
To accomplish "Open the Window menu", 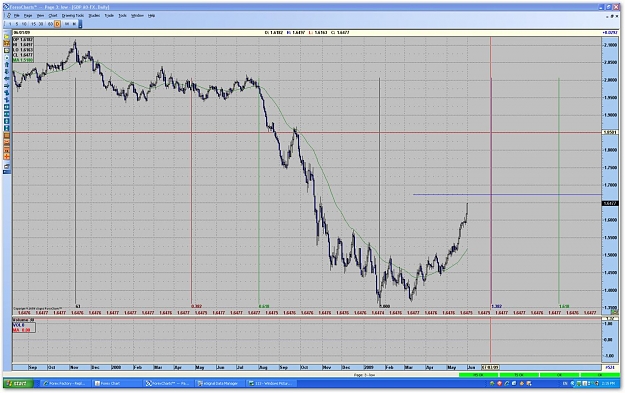I will coord(137,16).
